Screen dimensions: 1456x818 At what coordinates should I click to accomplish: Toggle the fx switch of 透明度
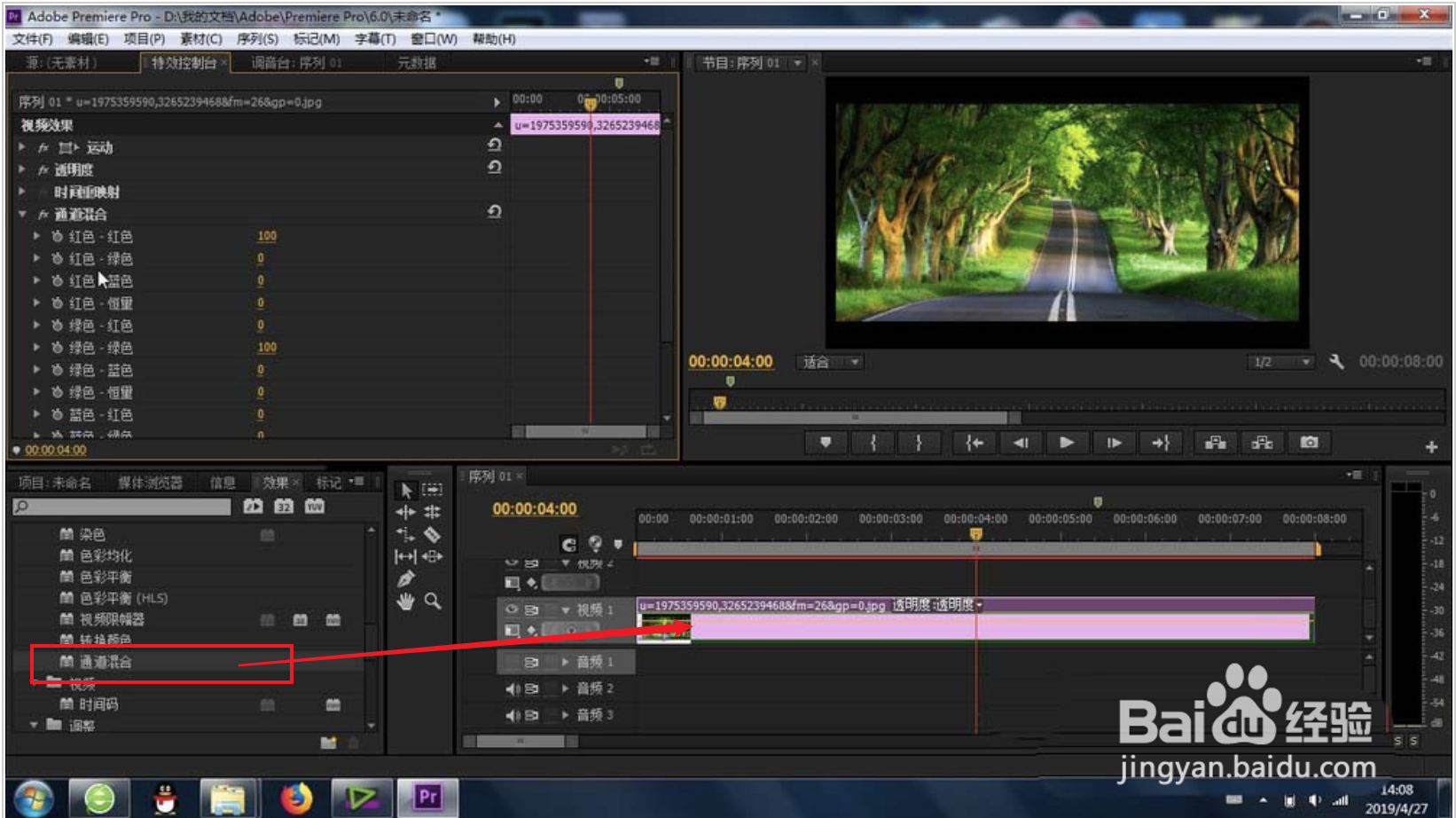[x=43, y=169]
